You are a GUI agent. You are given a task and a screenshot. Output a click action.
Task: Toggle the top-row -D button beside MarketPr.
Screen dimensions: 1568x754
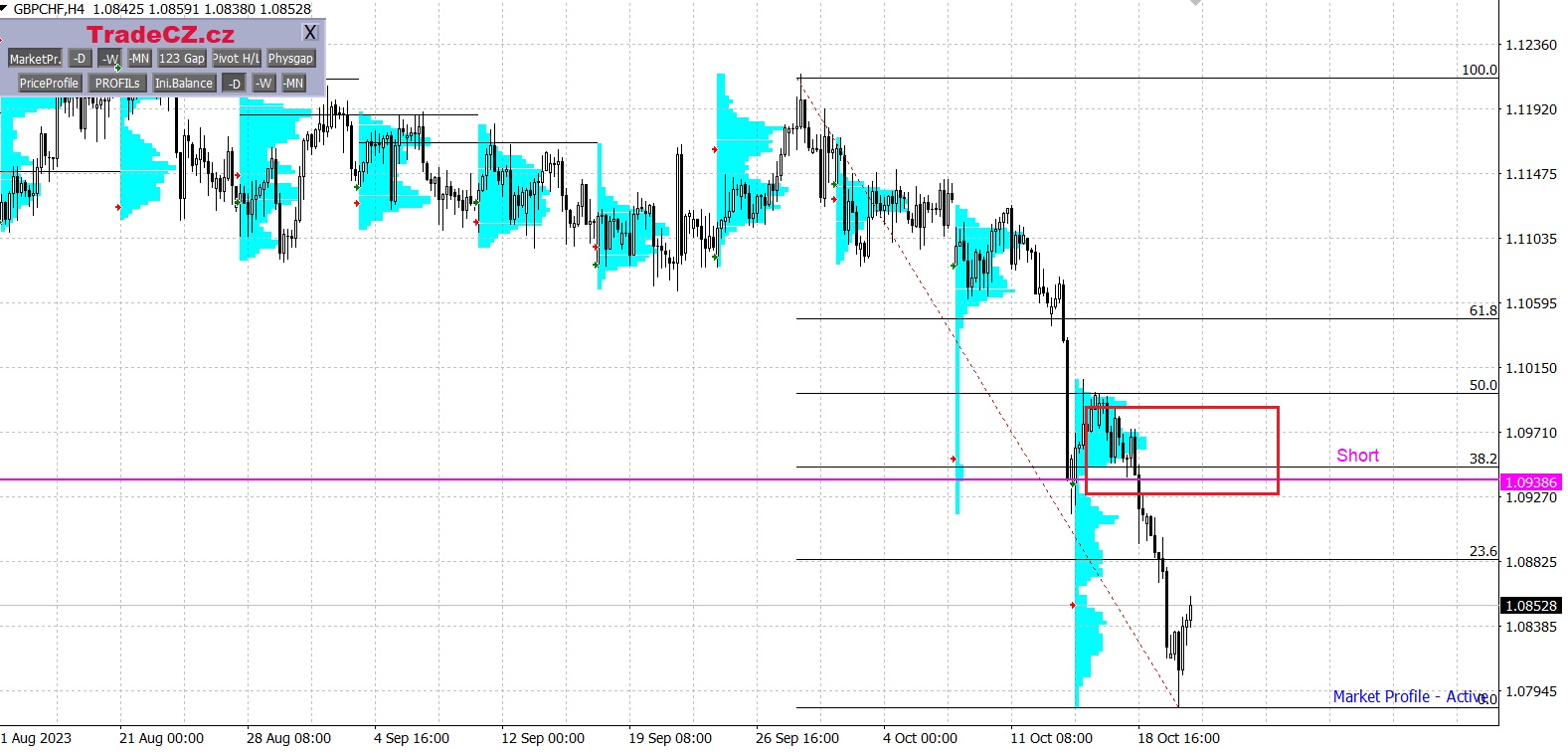click(x=81, y=59)
